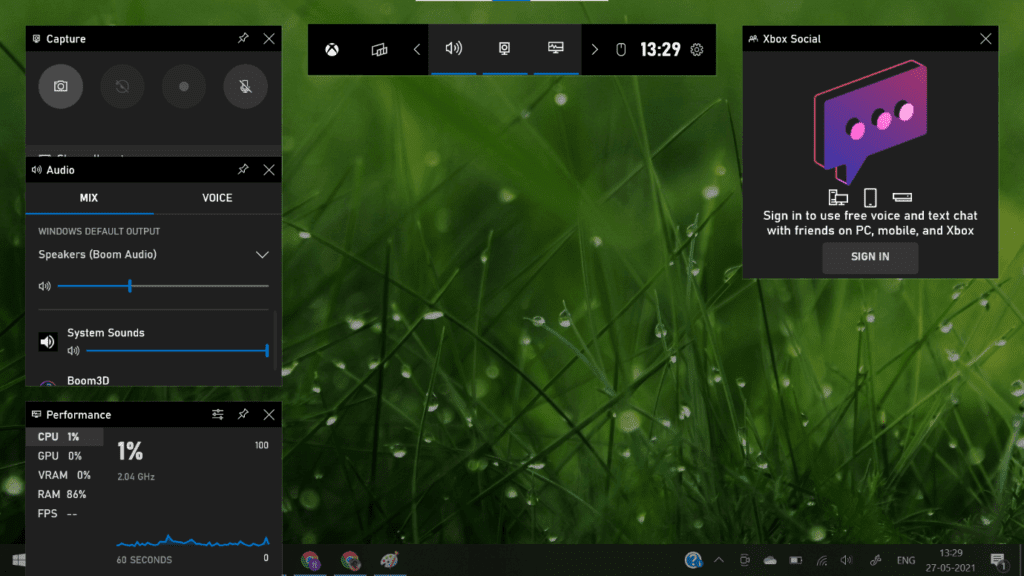Expand the Speakers (Boom Audio) output dropdown
The height and width of the screenshot is (576, 1024).
(x=262, y=255)
